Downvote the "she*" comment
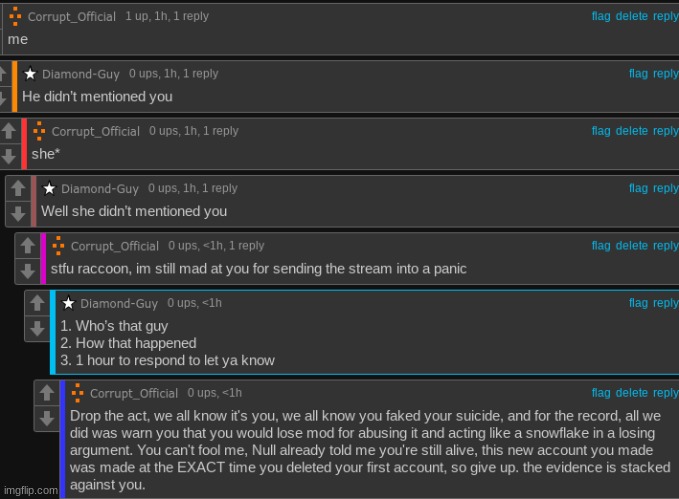This screenshot has height=499, width=679. [x=9, y=155]
